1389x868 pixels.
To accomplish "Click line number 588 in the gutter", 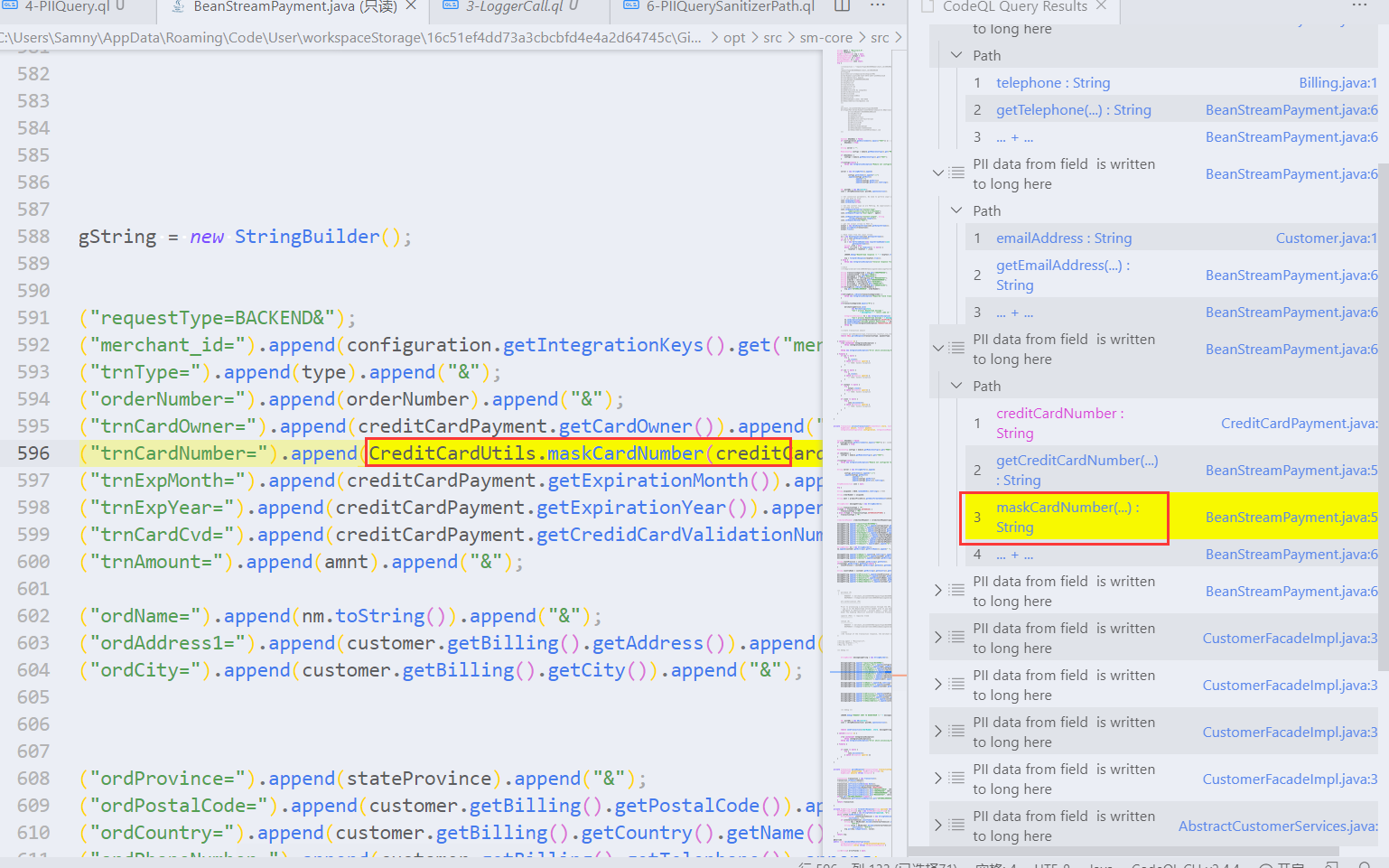I will pos(33,236).
